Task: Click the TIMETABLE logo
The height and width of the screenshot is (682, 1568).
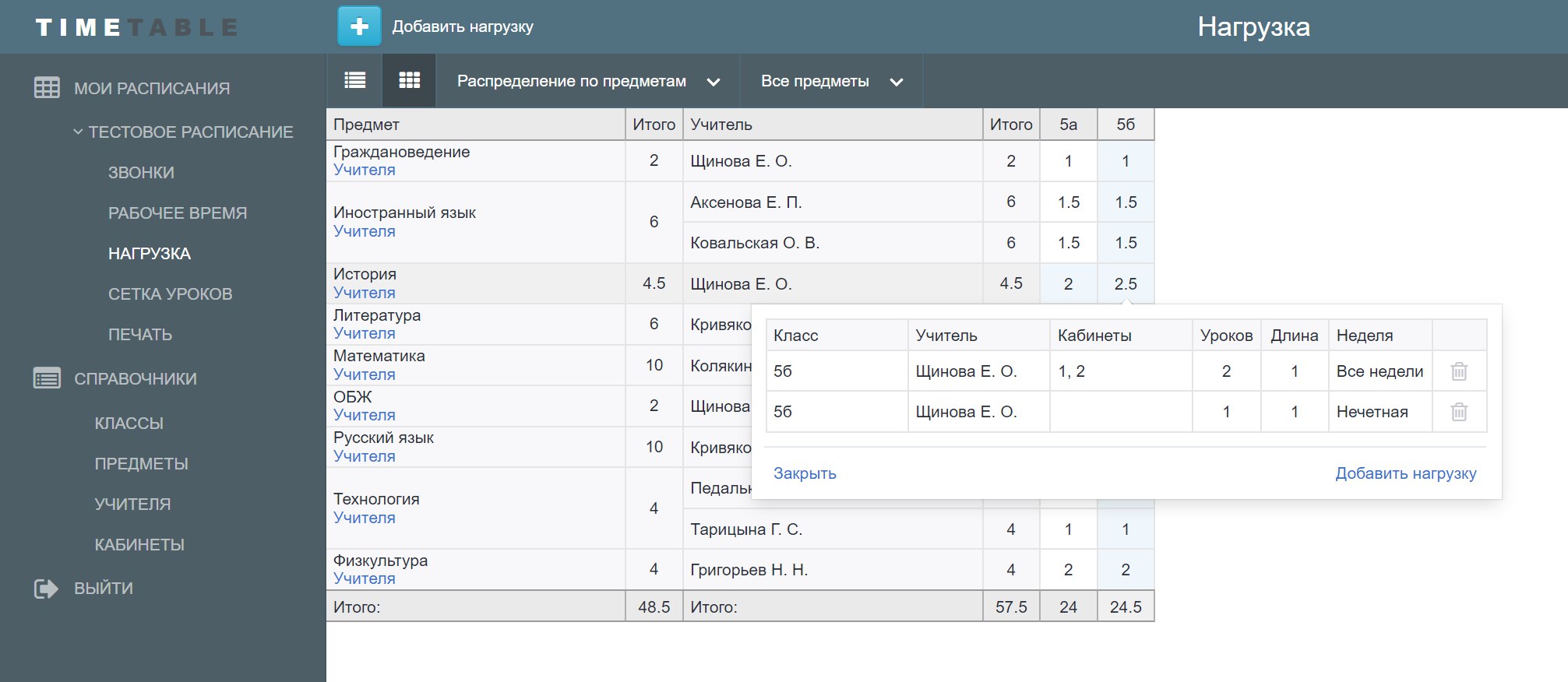Action: 136,28
